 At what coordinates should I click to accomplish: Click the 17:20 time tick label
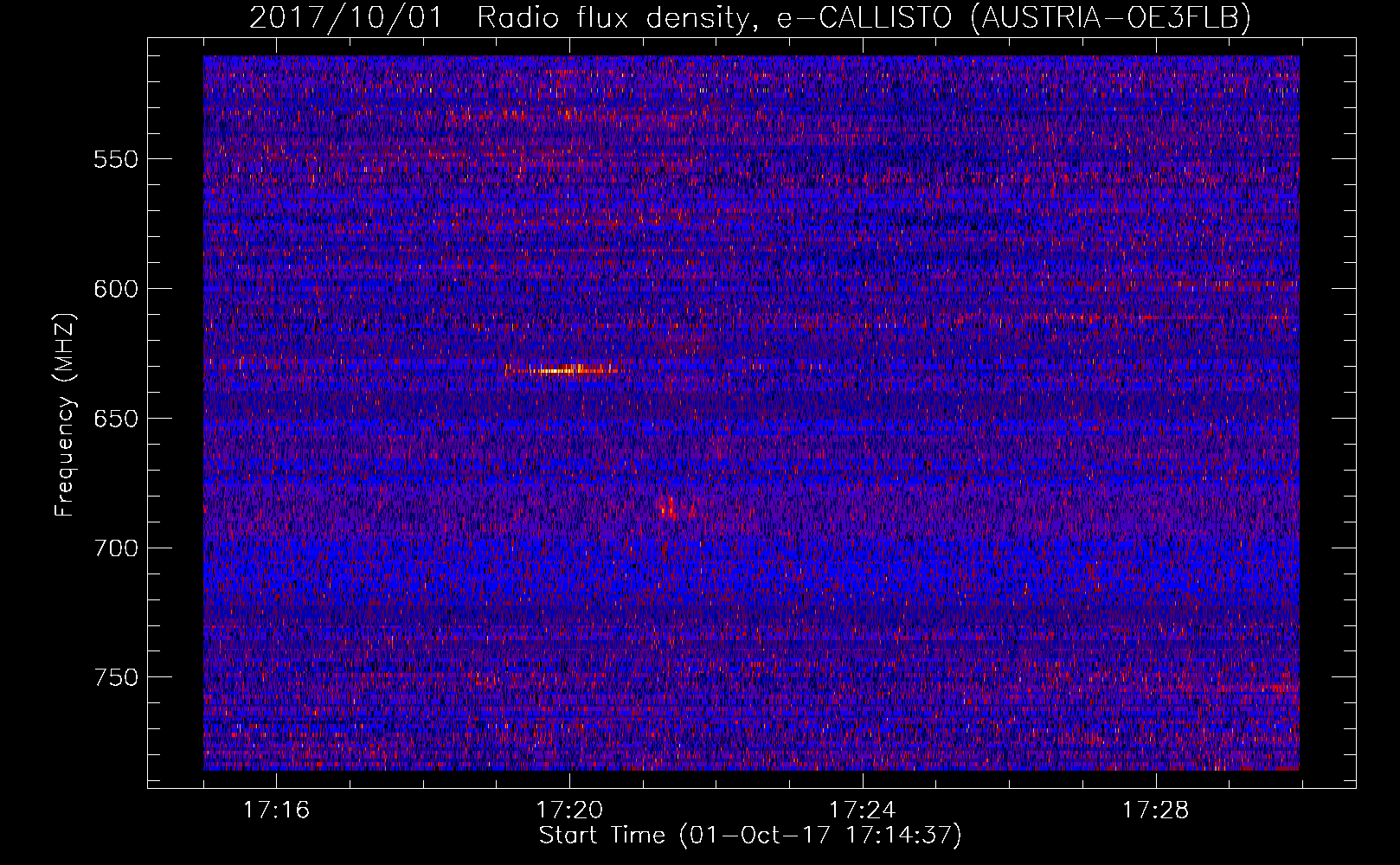(x=569, y=811)
